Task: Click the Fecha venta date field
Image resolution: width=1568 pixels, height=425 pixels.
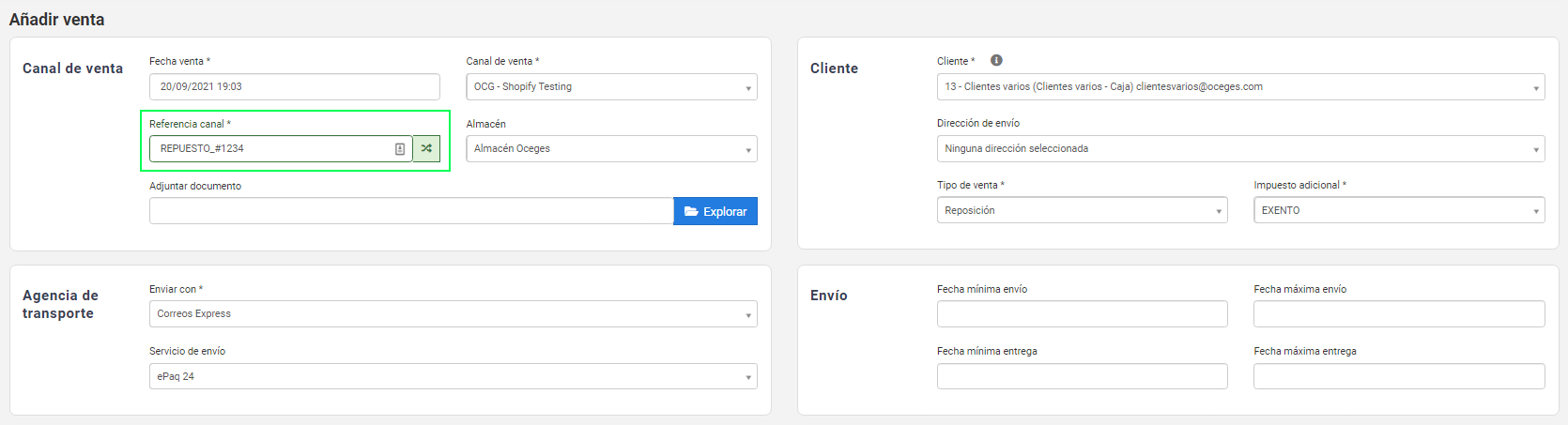Action: point(294,86)
